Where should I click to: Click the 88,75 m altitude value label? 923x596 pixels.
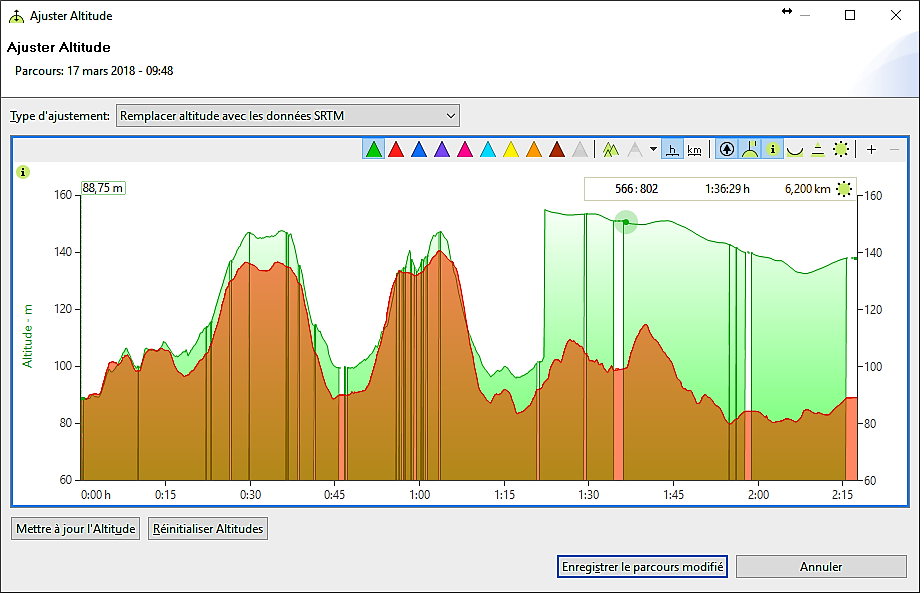point(102,187)
